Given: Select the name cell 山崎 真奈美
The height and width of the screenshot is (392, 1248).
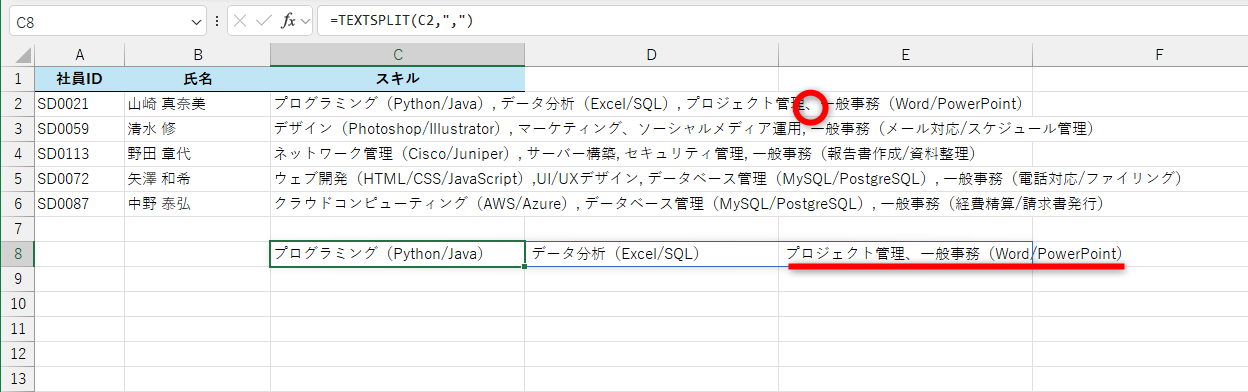Looking at the screenshot, I should tap(197, 104).
